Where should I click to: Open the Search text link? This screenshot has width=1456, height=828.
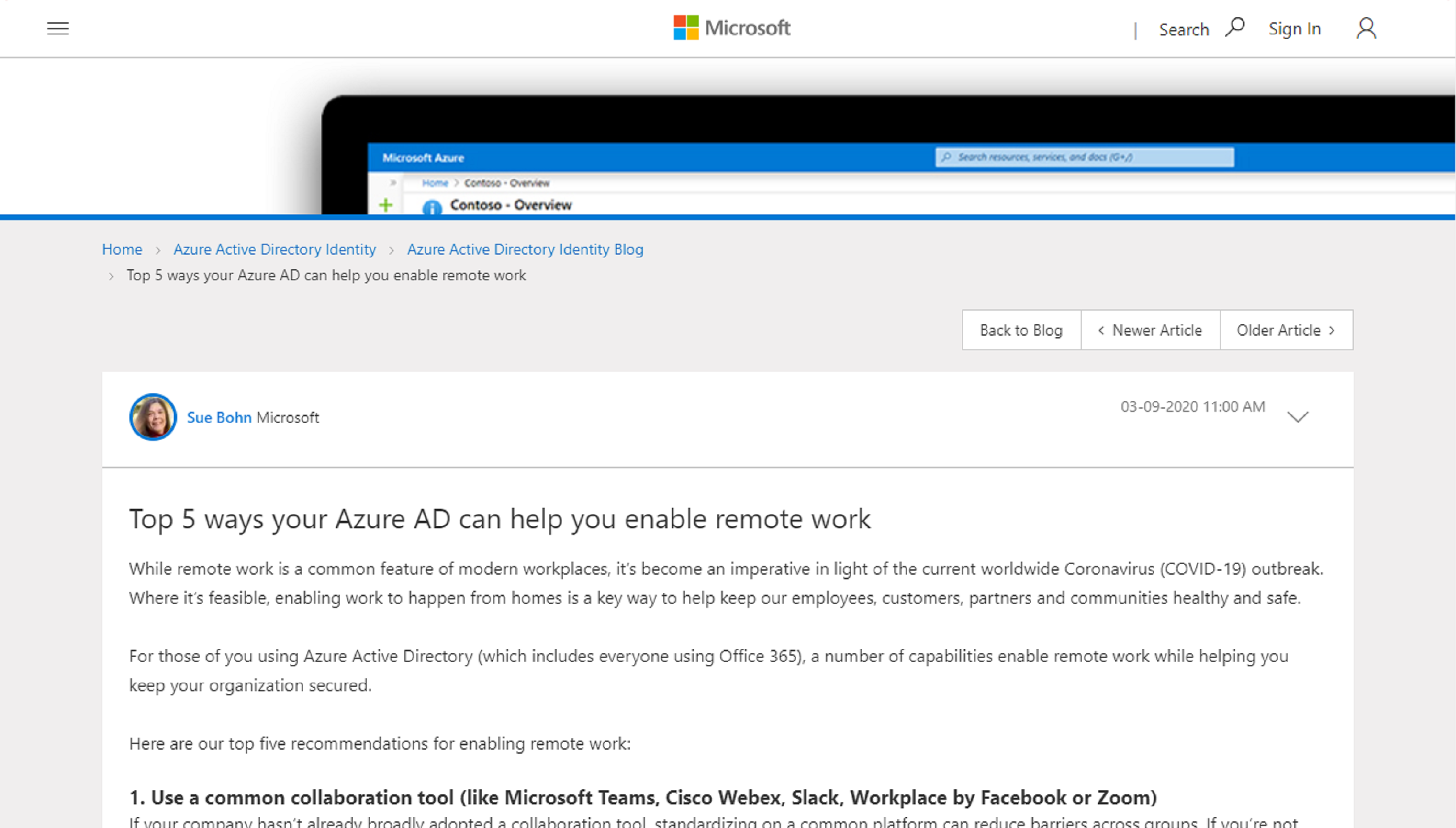pyautogui.click(x=1184, y=30)
